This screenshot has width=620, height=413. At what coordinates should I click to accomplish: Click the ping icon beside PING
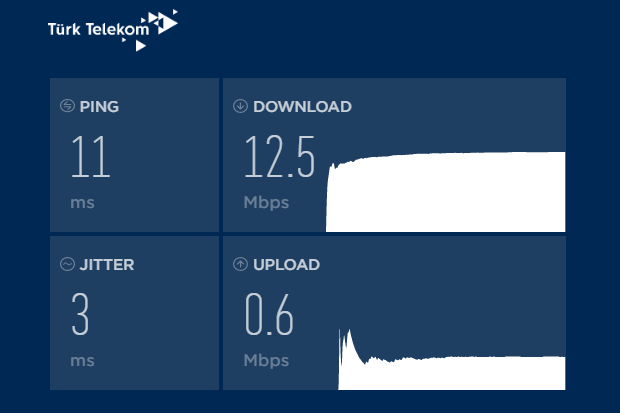[67, 106]
